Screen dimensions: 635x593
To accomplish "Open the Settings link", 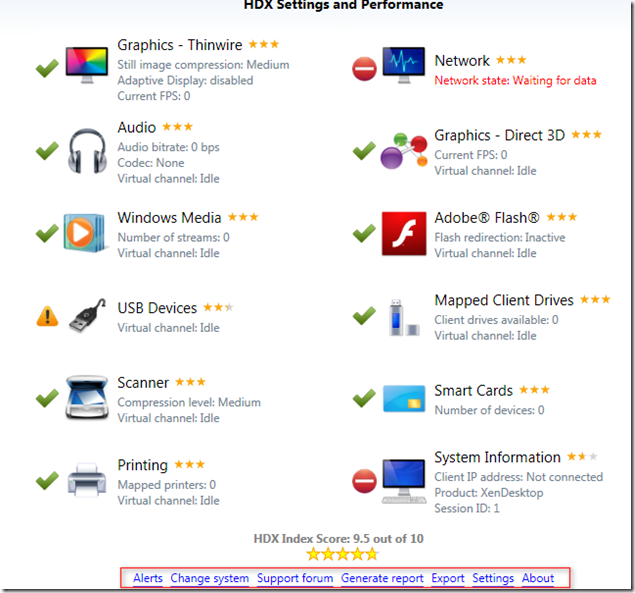I will [x=493, y=578].
